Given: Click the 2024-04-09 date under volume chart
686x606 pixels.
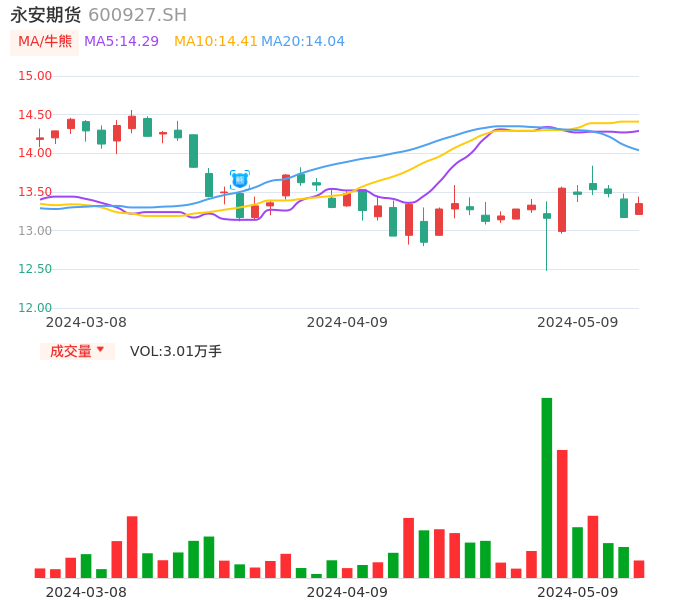Looking at the screenshot, I should 347,592.
